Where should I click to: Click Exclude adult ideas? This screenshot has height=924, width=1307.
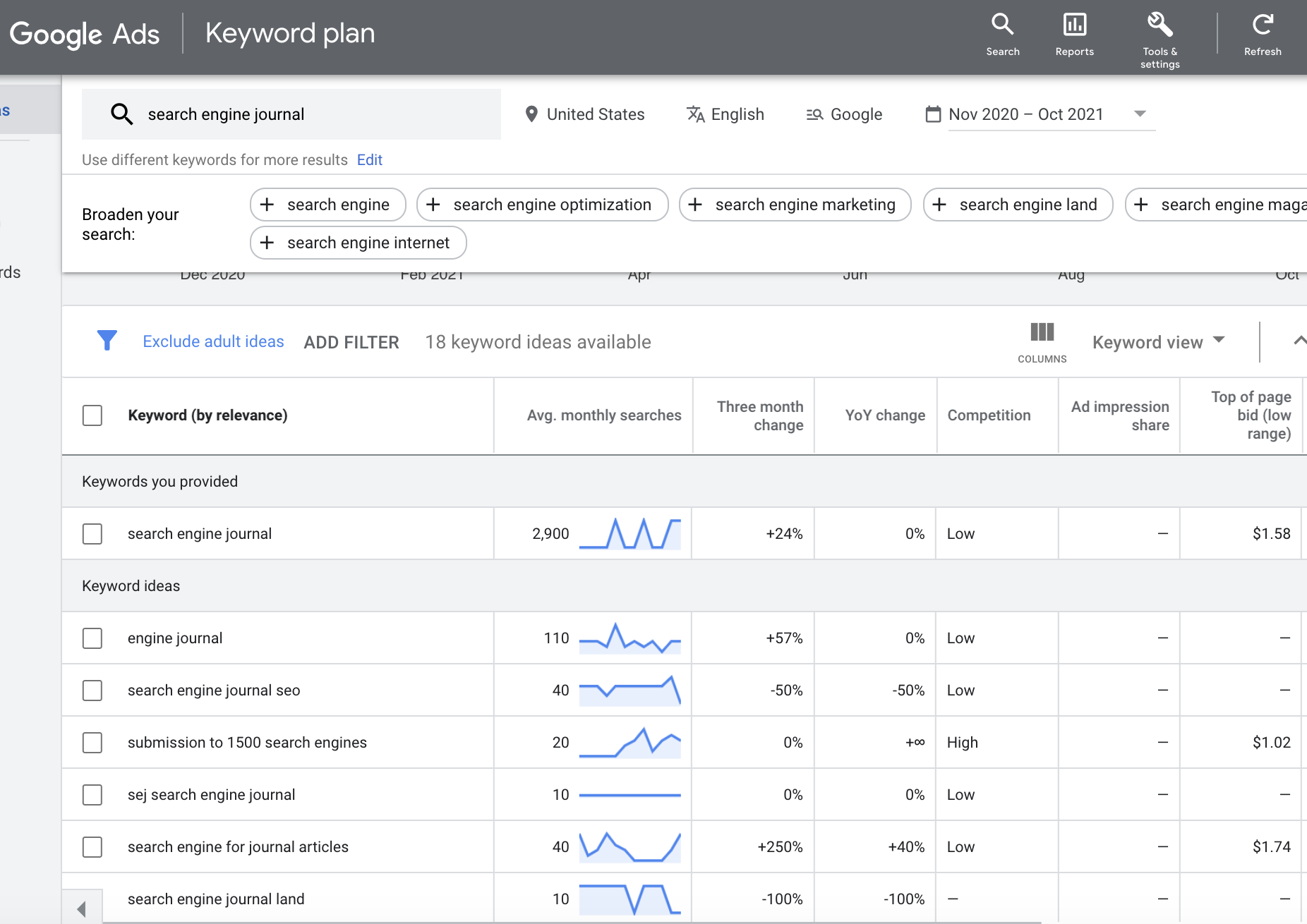[213, 341]
